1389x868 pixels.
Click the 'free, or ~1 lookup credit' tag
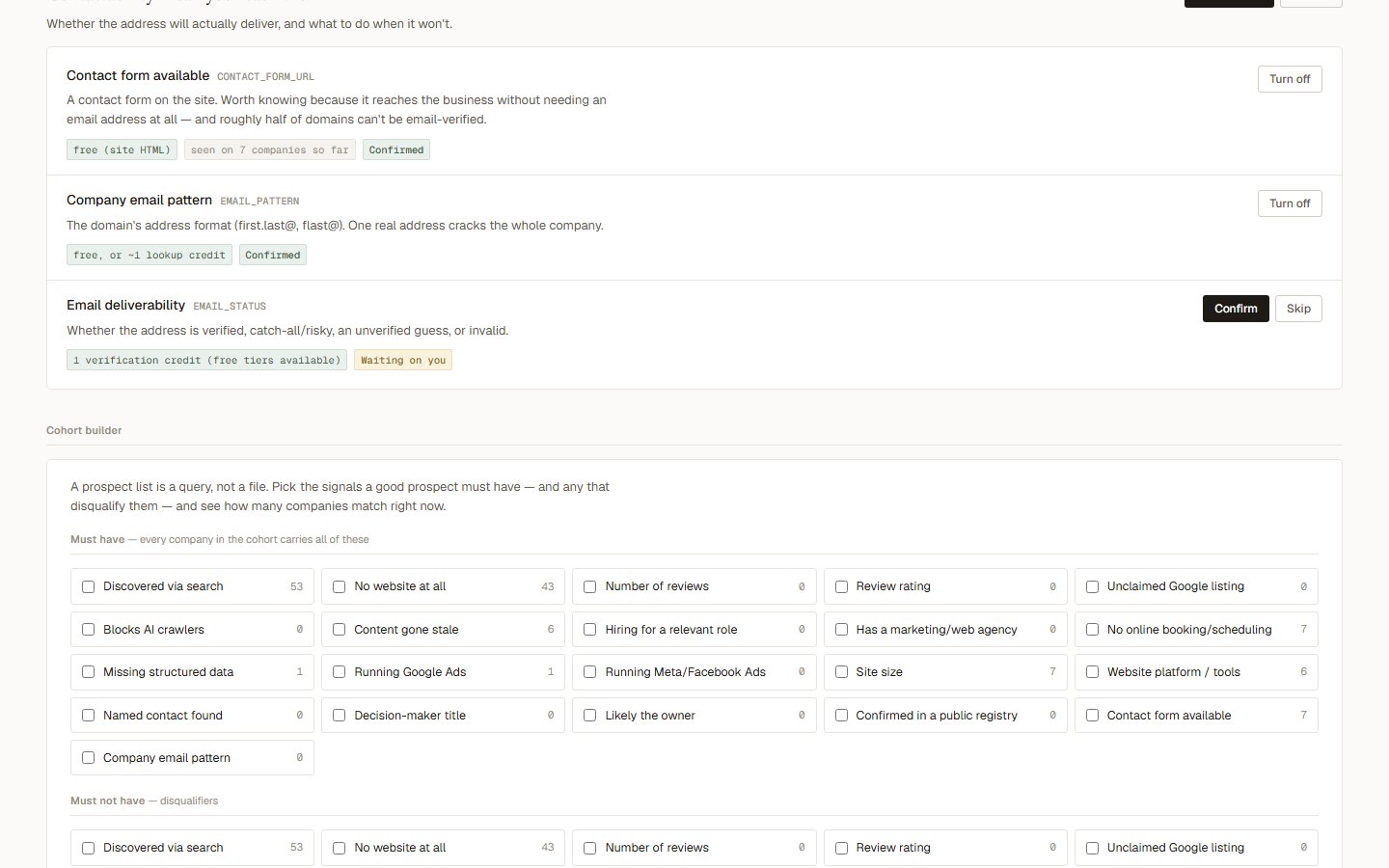pos(150,255)
